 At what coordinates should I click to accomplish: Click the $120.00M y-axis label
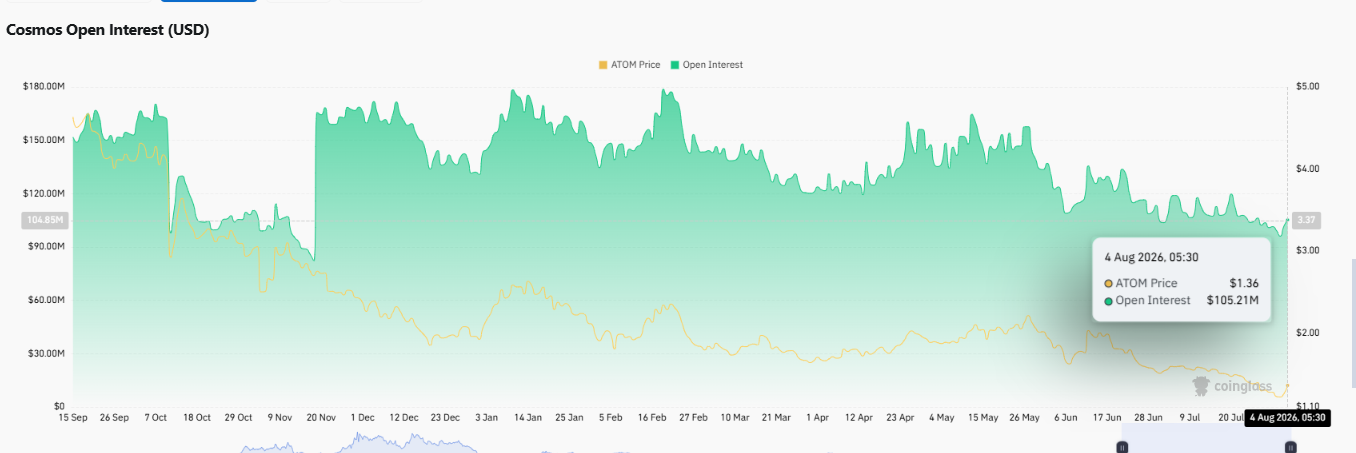coord(44,193)
